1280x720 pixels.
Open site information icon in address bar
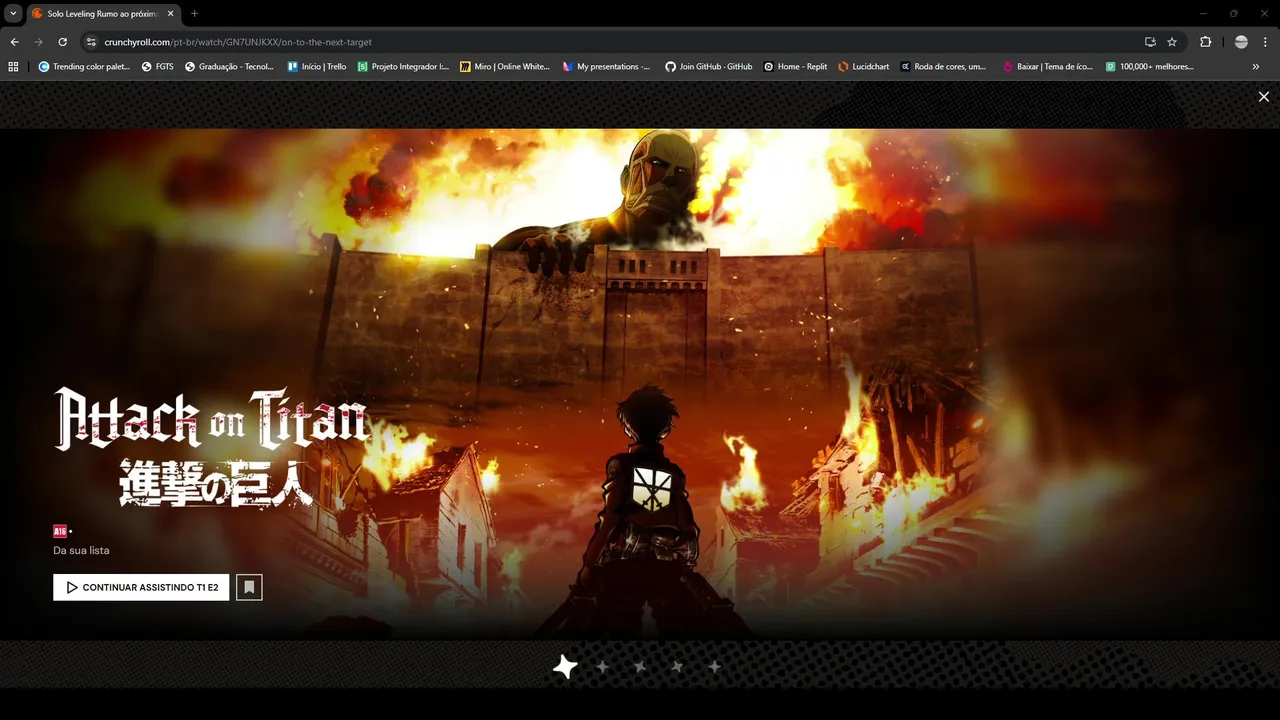[91, 42]
